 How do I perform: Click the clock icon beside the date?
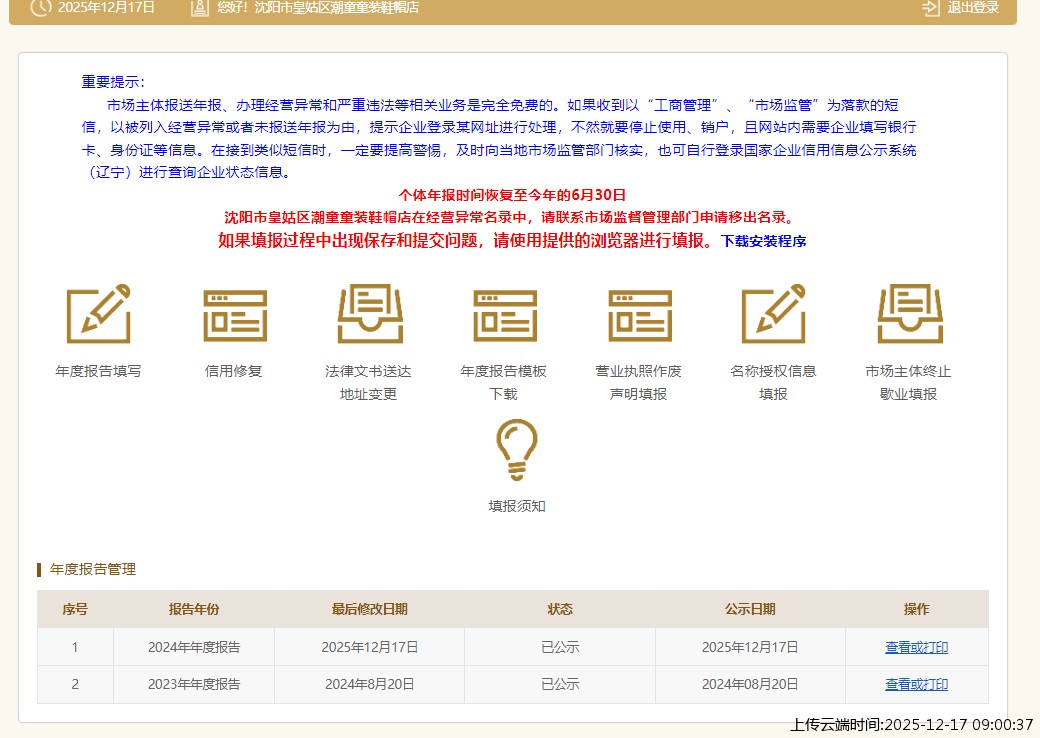point(38,9)
